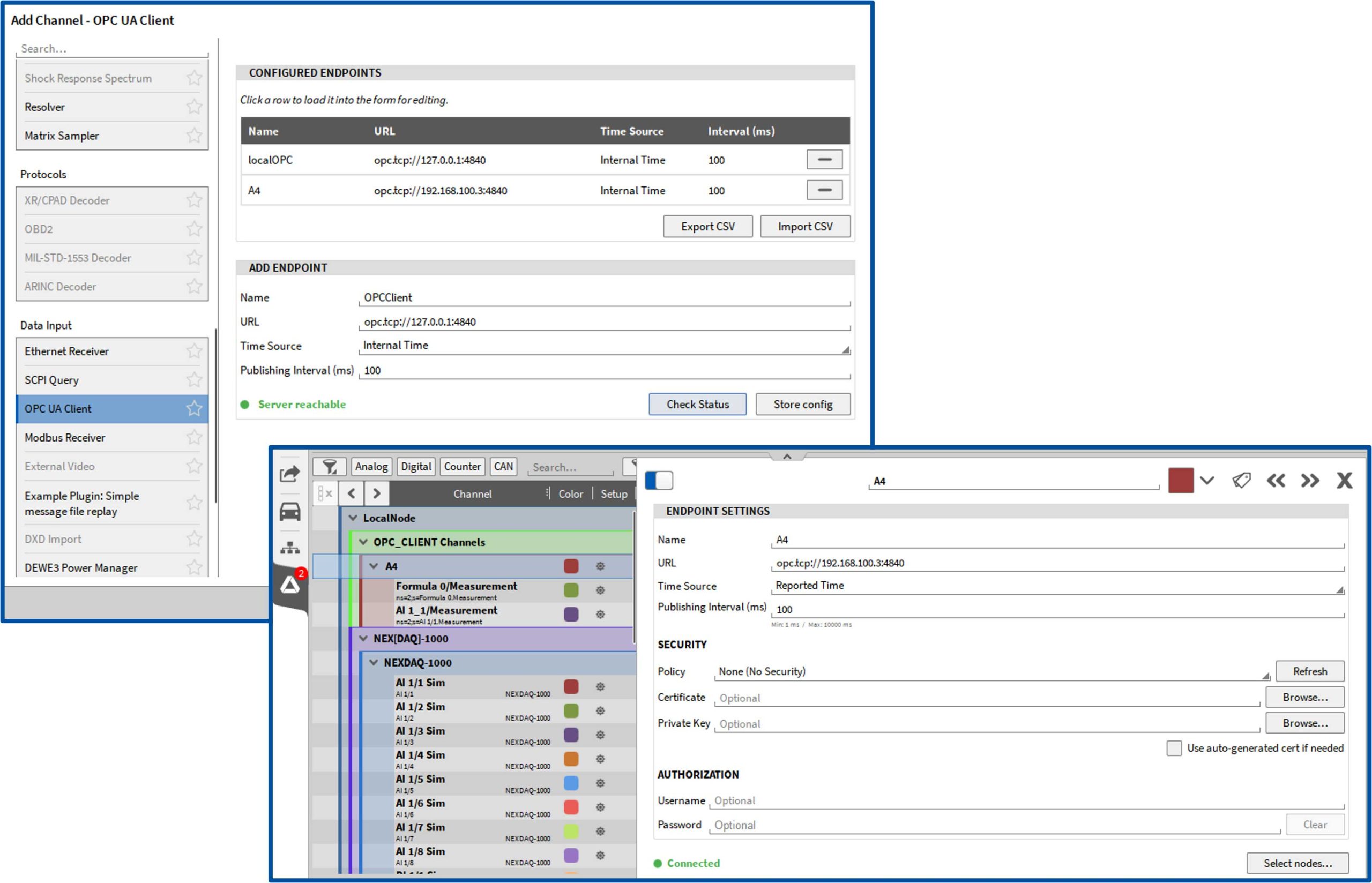Enable Use auto-generated cert if needed
Screen dimensions: 1372x883
coord(1174,747)
